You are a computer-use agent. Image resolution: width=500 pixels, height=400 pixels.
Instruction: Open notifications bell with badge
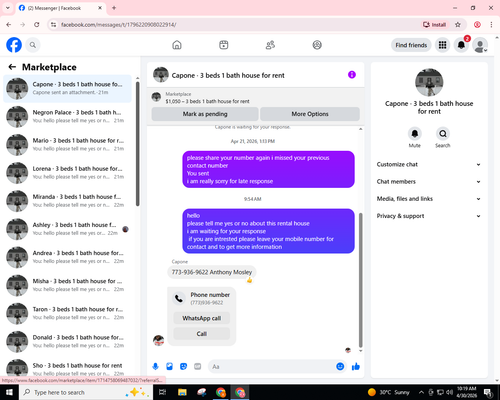[x=461, y=45]
